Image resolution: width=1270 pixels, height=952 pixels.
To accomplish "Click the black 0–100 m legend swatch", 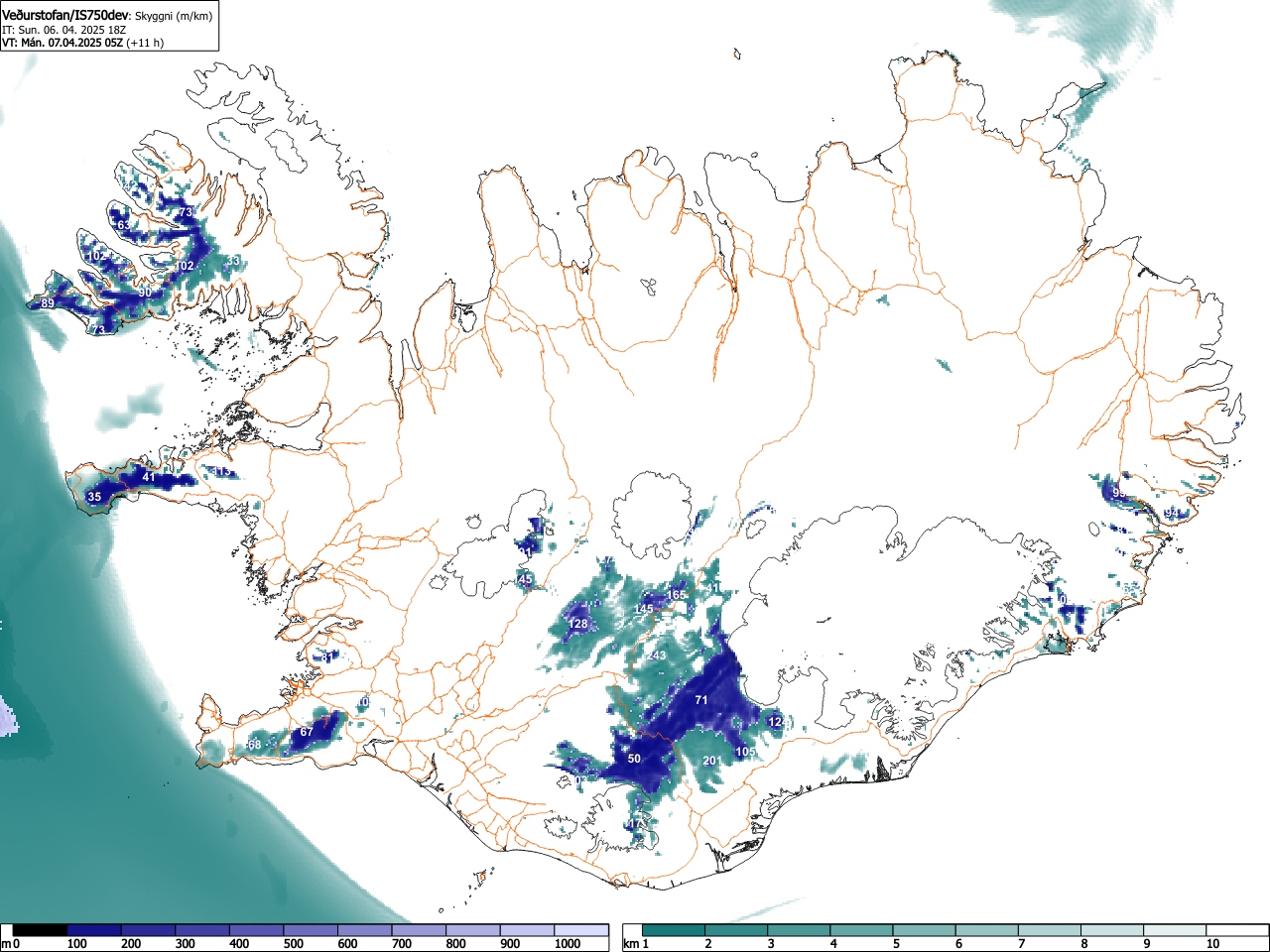I will 40,930.
